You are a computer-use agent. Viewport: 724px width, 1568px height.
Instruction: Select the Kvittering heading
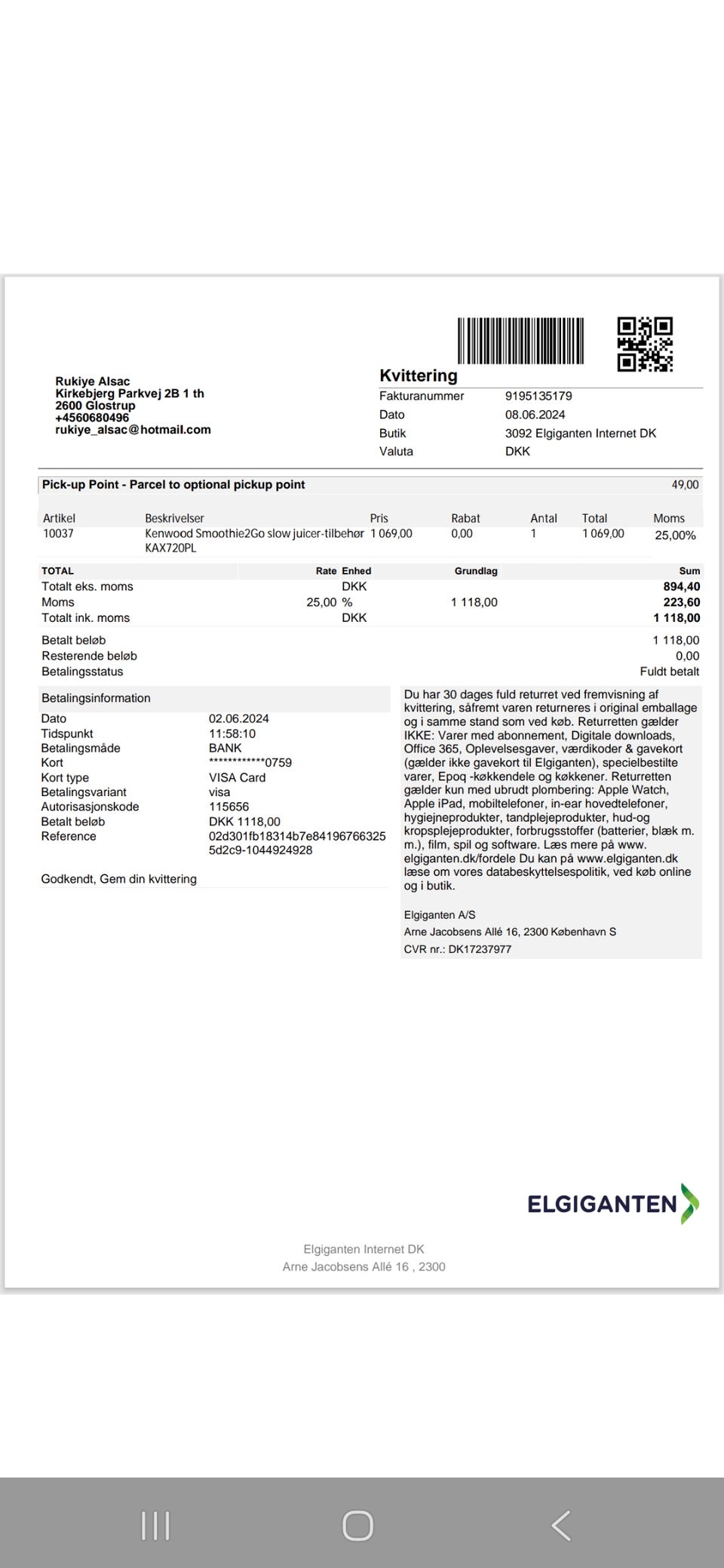pos(419,375)
